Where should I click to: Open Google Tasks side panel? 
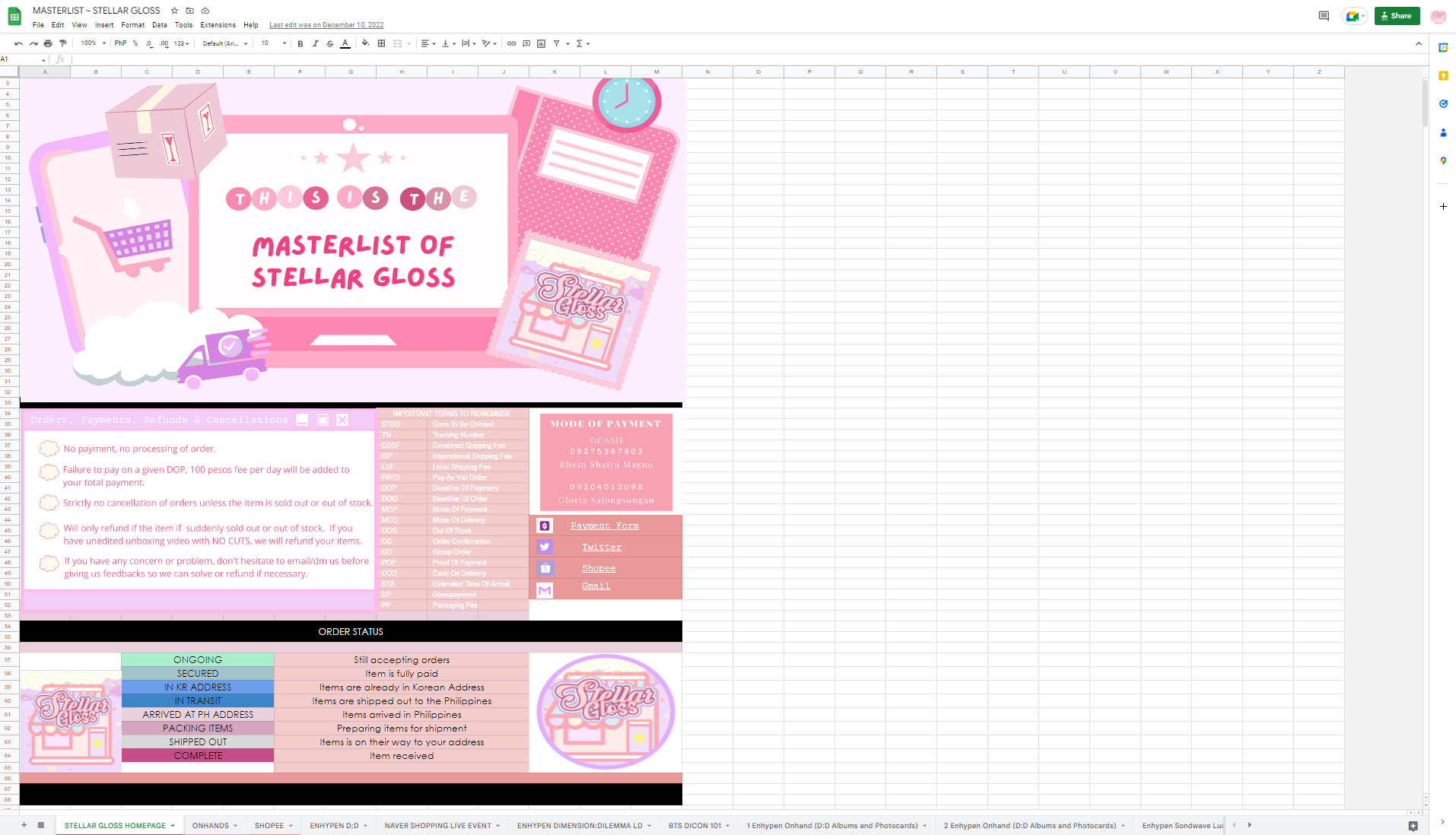tap(1443, 104)
